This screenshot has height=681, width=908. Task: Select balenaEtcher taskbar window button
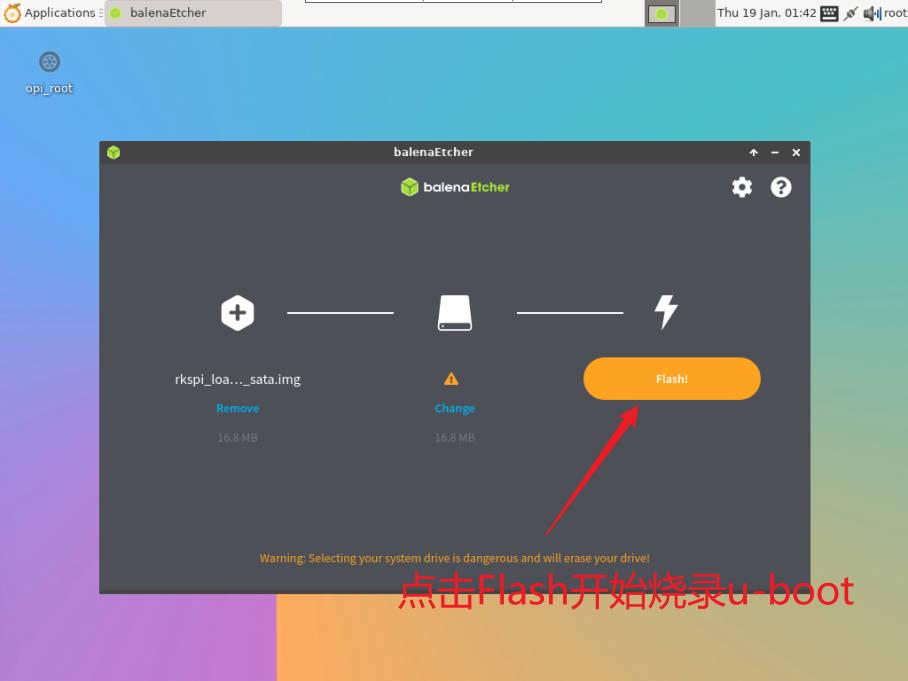193,13
